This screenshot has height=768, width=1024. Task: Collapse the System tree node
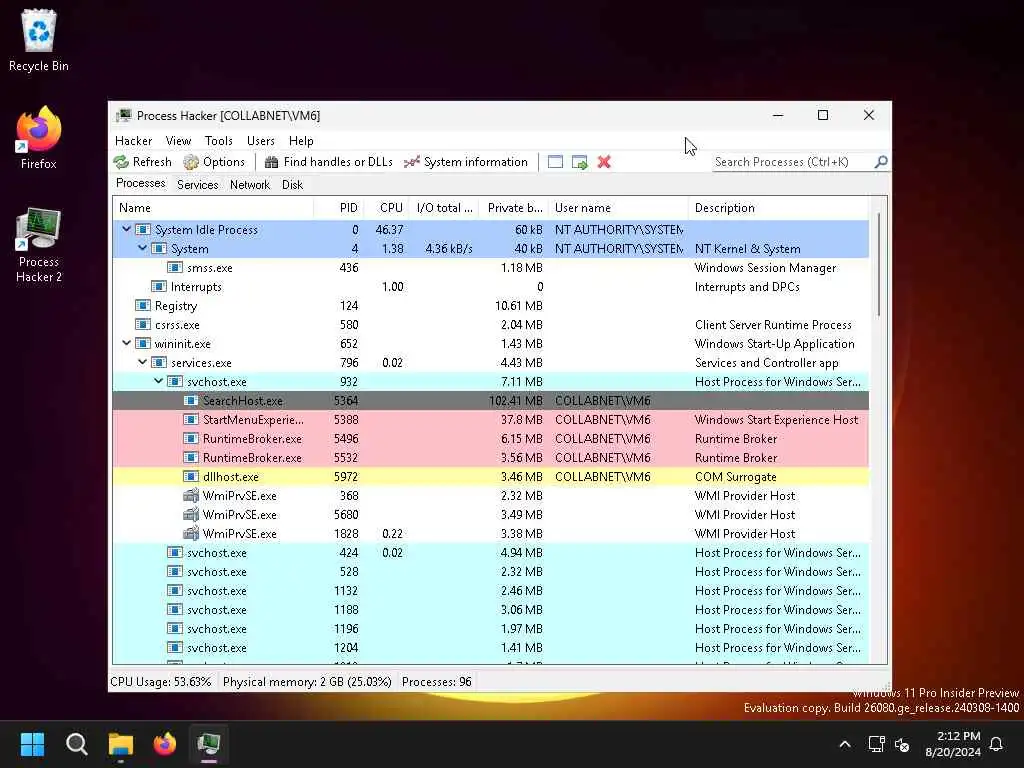[142, 248]
